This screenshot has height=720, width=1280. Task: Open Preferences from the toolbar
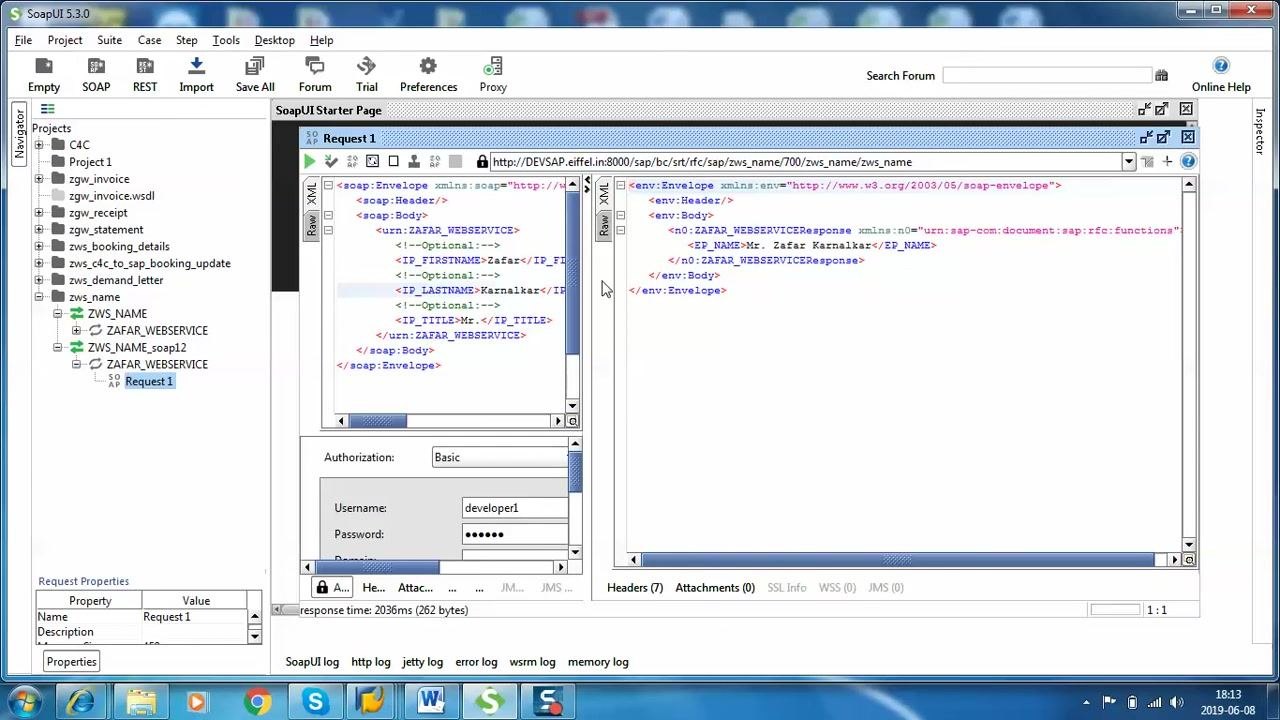tap(428, 75)
